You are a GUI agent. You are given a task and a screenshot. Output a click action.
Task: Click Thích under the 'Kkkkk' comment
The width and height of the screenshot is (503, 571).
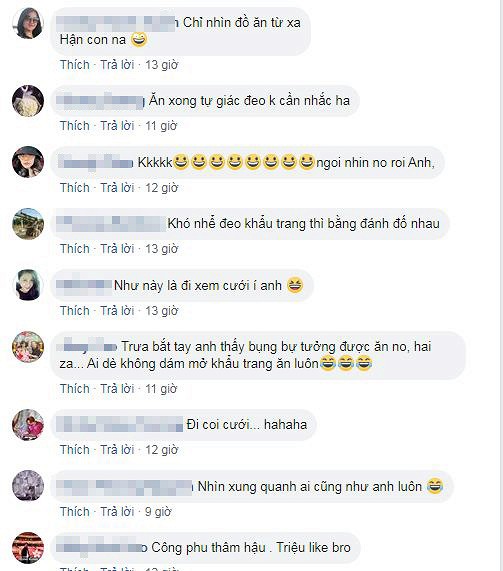pyautogui.click(x=75, y=188)
